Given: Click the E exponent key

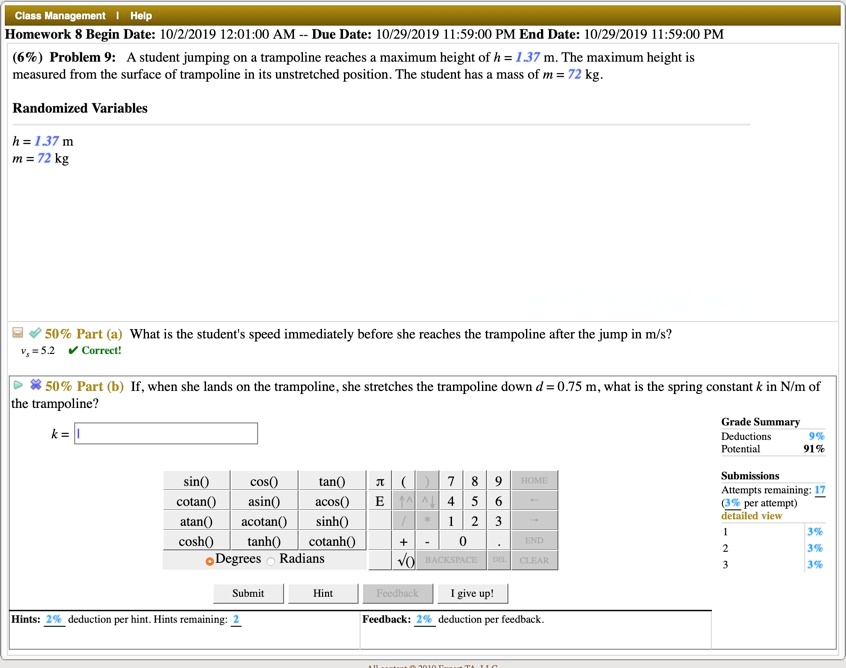Looking at the screenshot, I should point(380,501).
